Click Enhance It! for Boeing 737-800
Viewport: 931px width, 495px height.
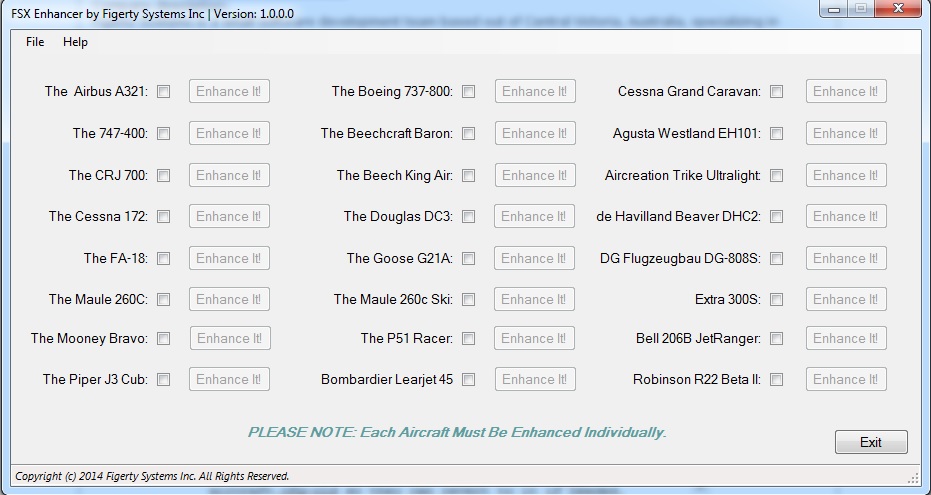(535, 91)
